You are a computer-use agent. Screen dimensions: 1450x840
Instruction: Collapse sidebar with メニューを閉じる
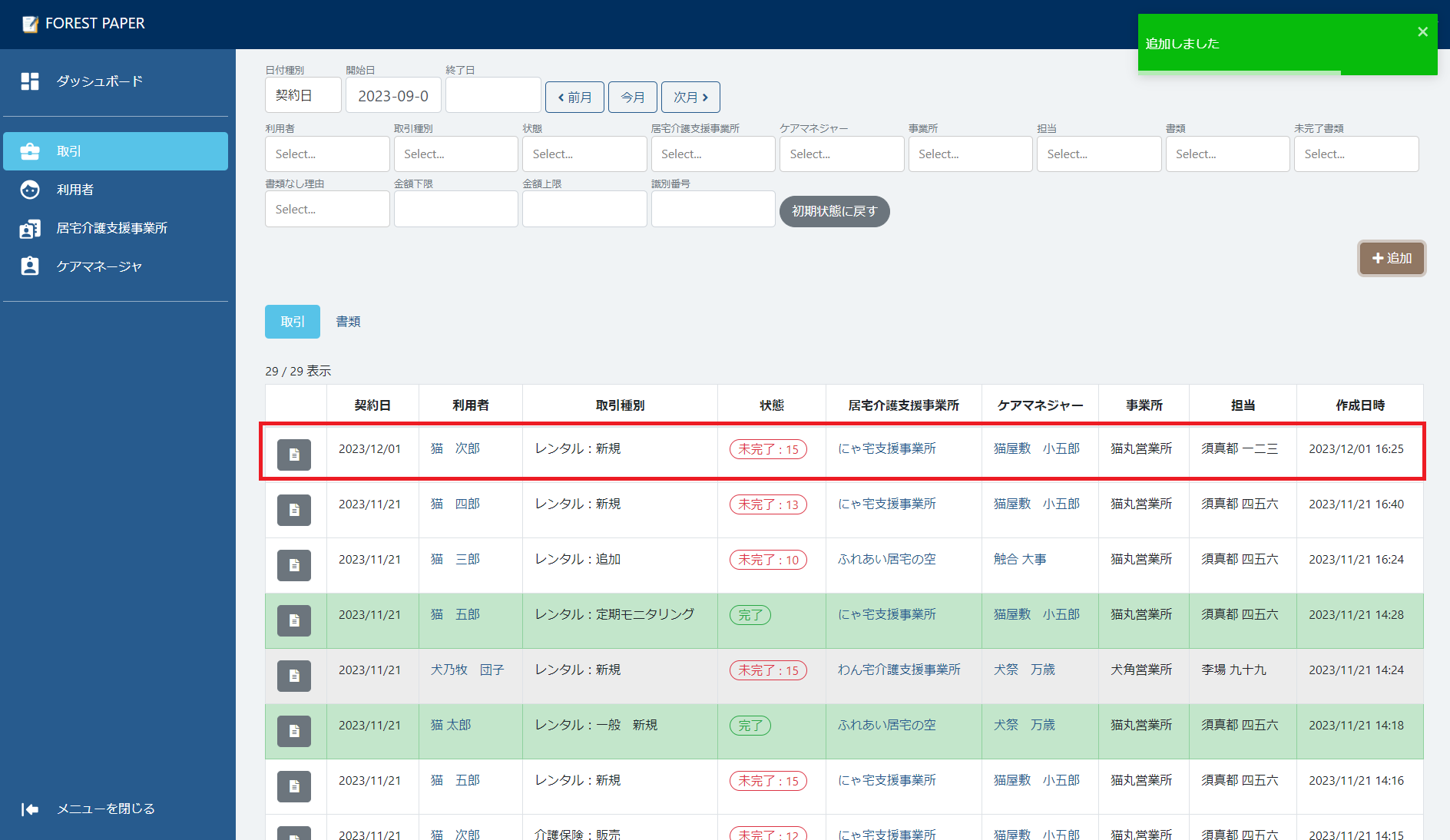(88, 809)
